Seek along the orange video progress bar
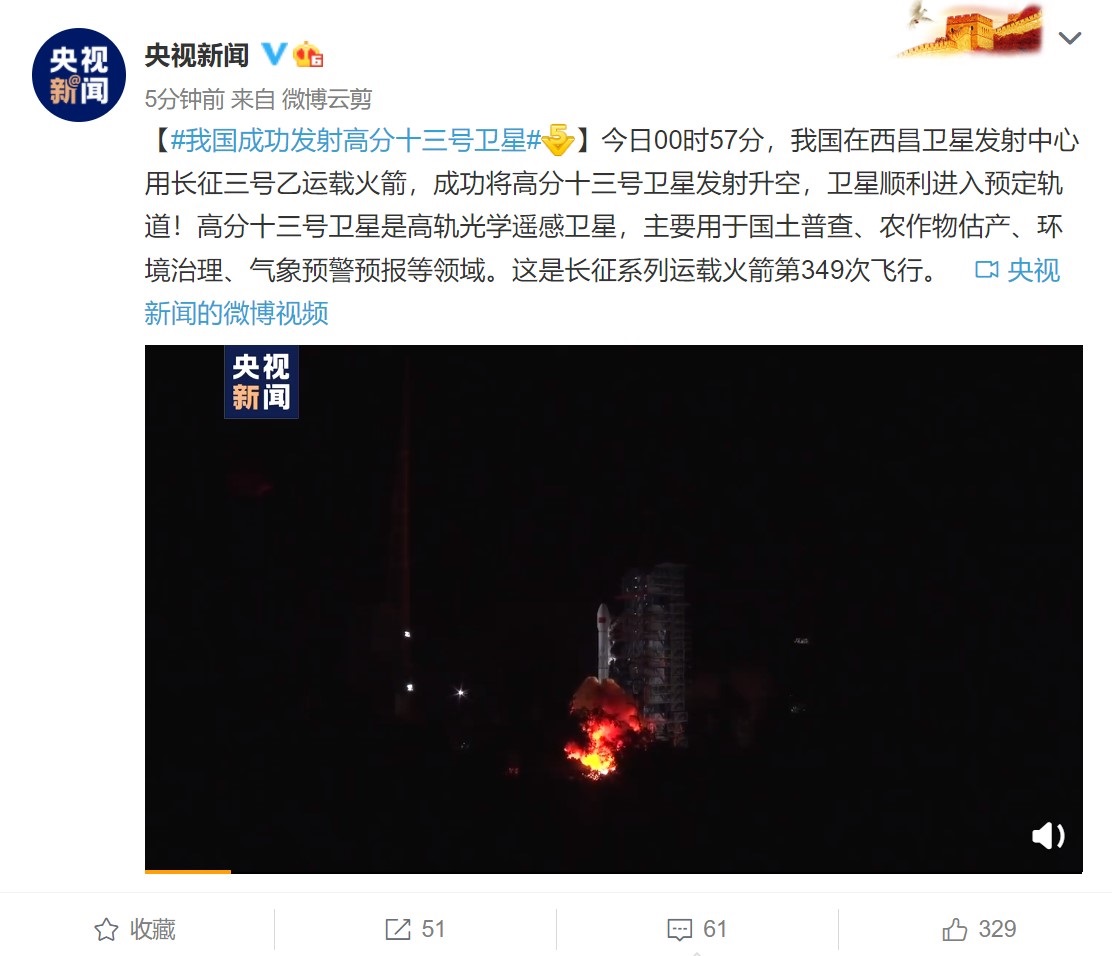Screen dimensions: 1112x956 pos(613,871)
